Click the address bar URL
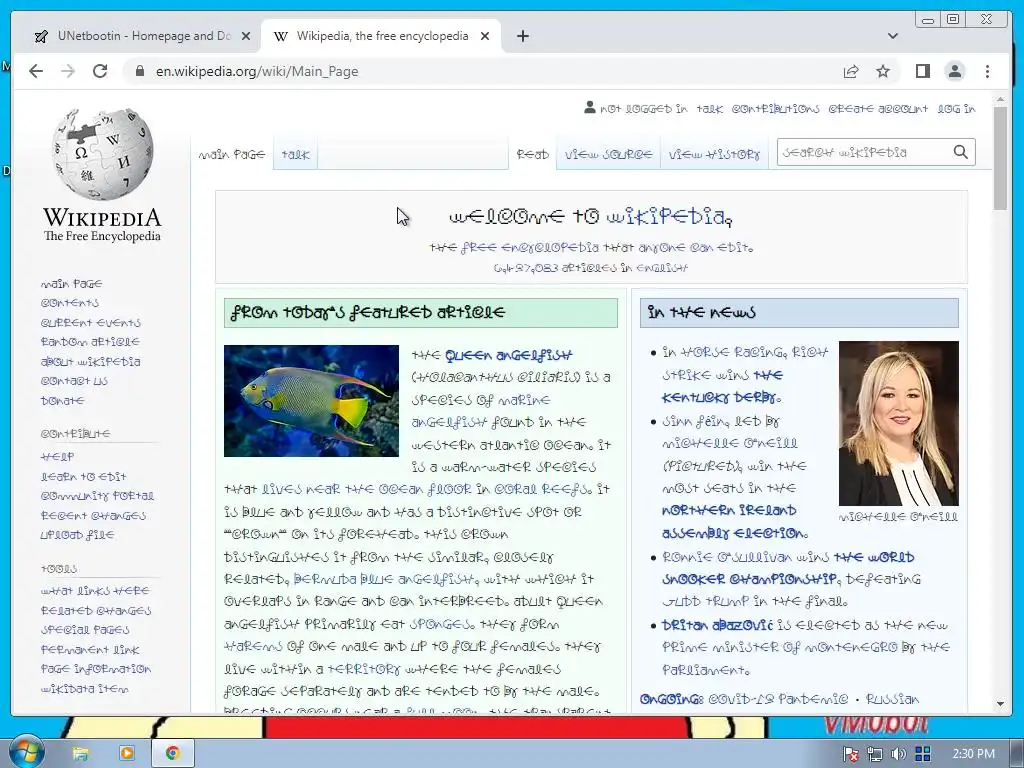The image size is (1024, 768). (x=257, y=71)
